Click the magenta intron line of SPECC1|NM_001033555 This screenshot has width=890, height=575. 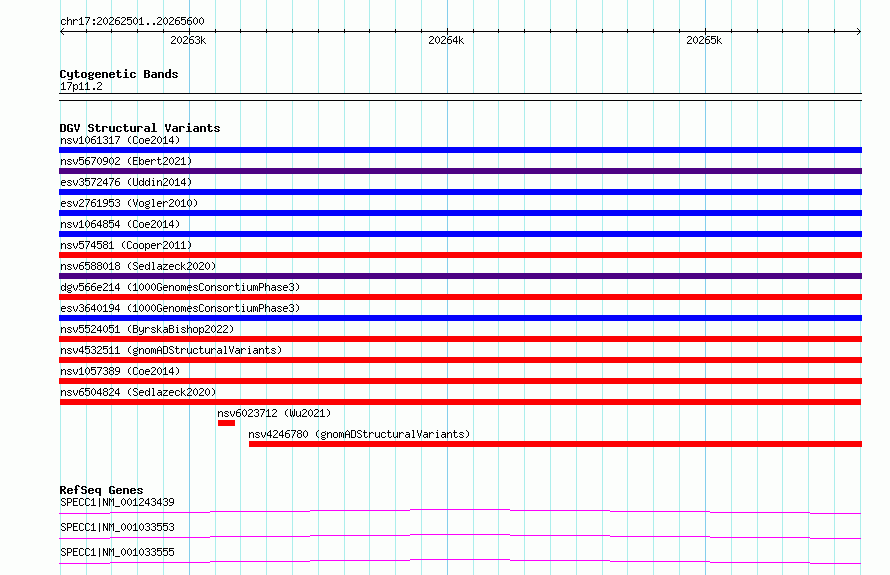460,561
